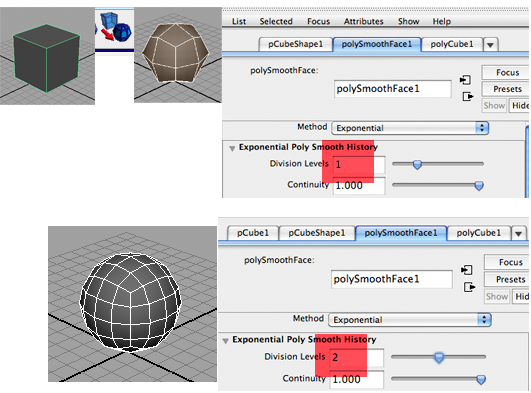Switch to pCubeShape1 tab in upper panel

pyautogui.click(x=295, y=44)
